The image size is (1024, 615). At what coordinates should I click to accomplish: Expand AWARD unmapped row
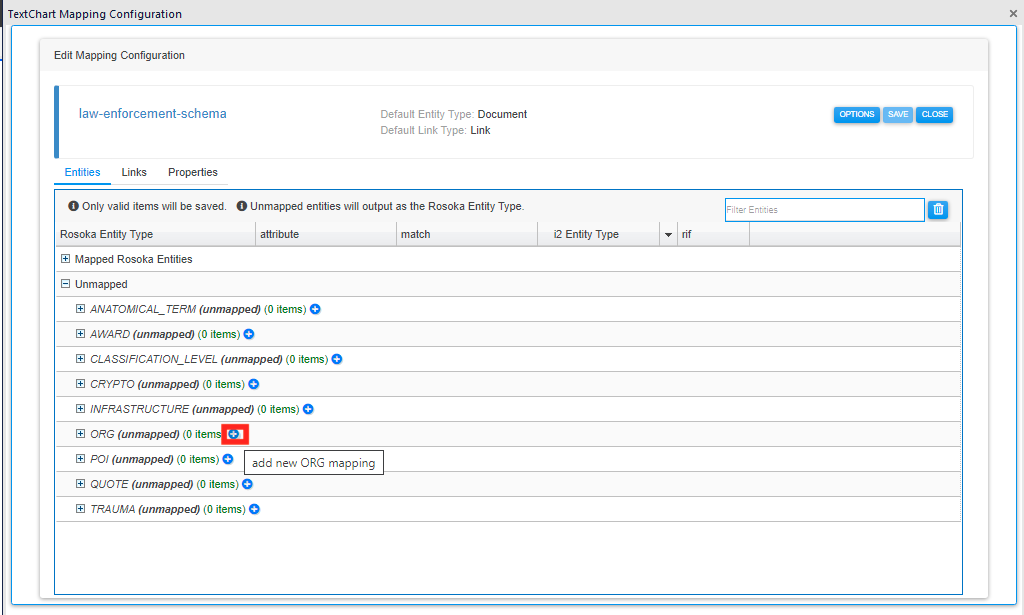click(x=80, y=334)
